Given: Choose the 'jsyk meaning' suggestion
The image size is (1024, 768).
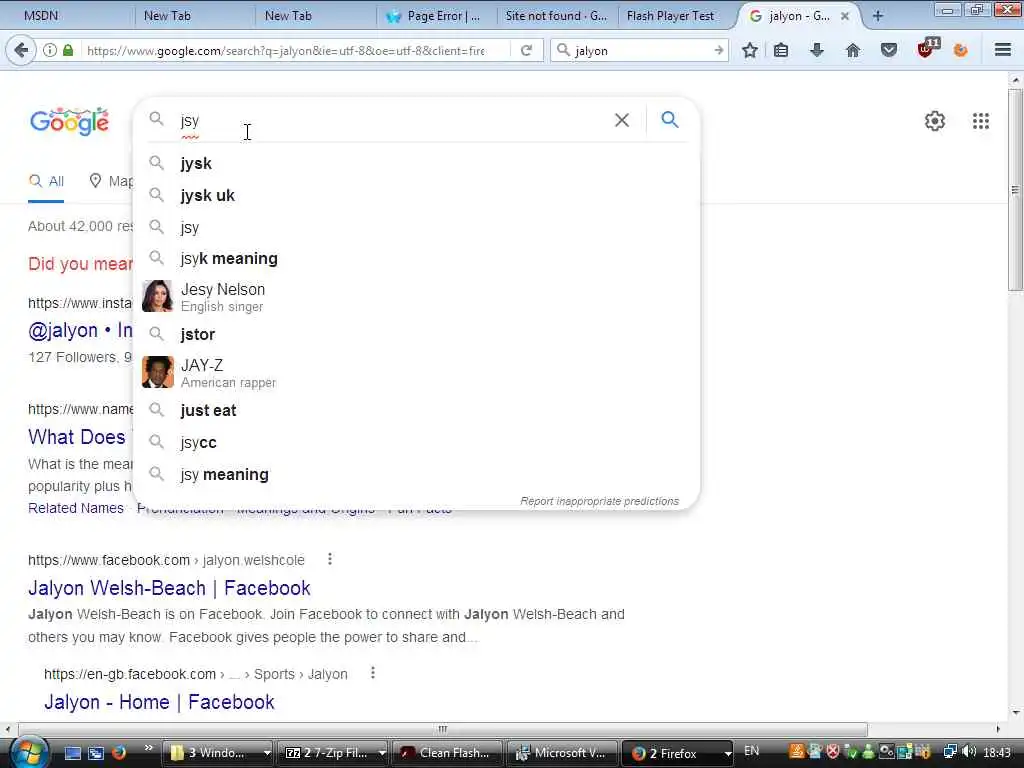Looking at the screenshot, I should [417, 259].
